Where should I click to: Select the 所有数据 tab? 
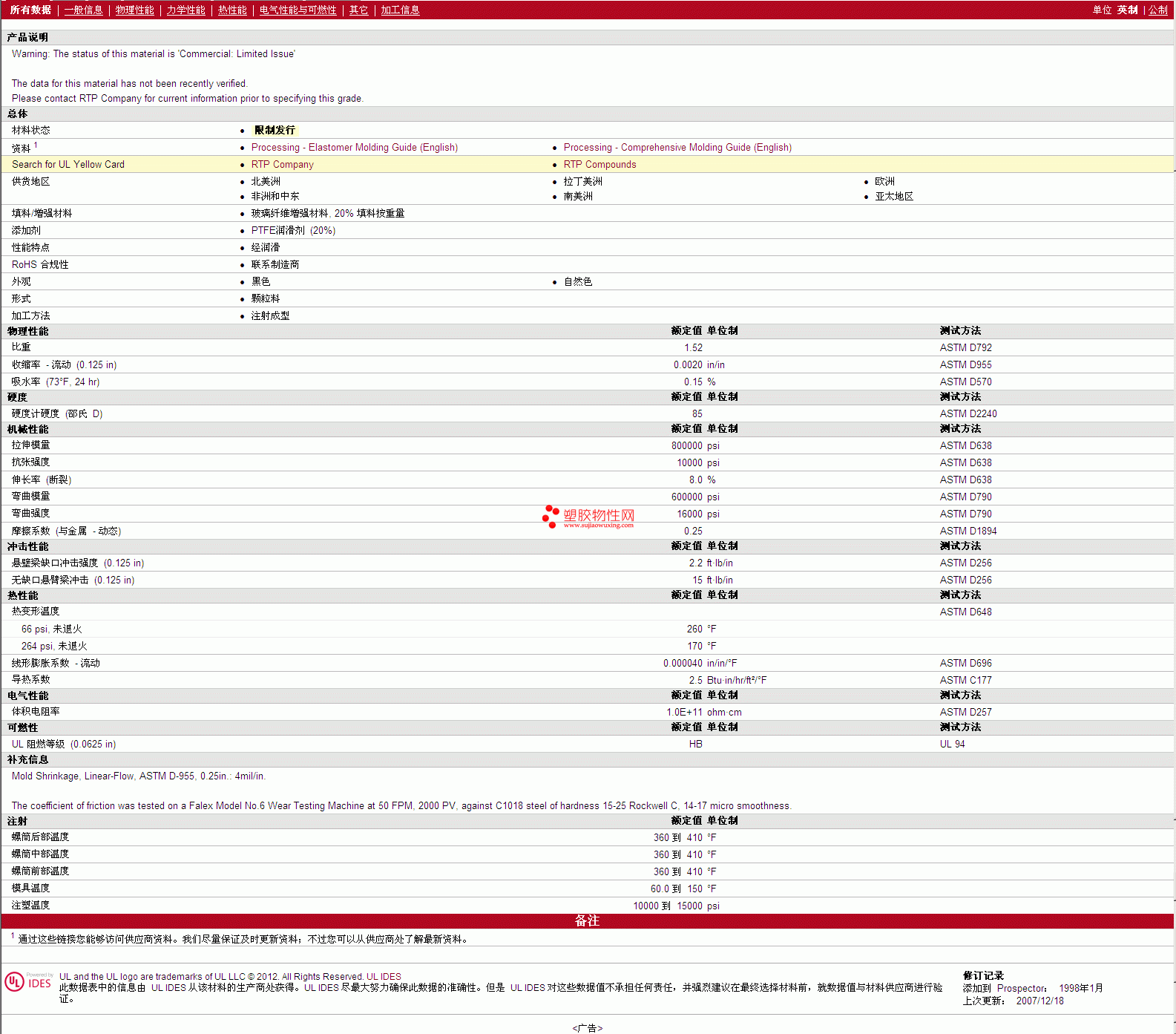(30, 10)
